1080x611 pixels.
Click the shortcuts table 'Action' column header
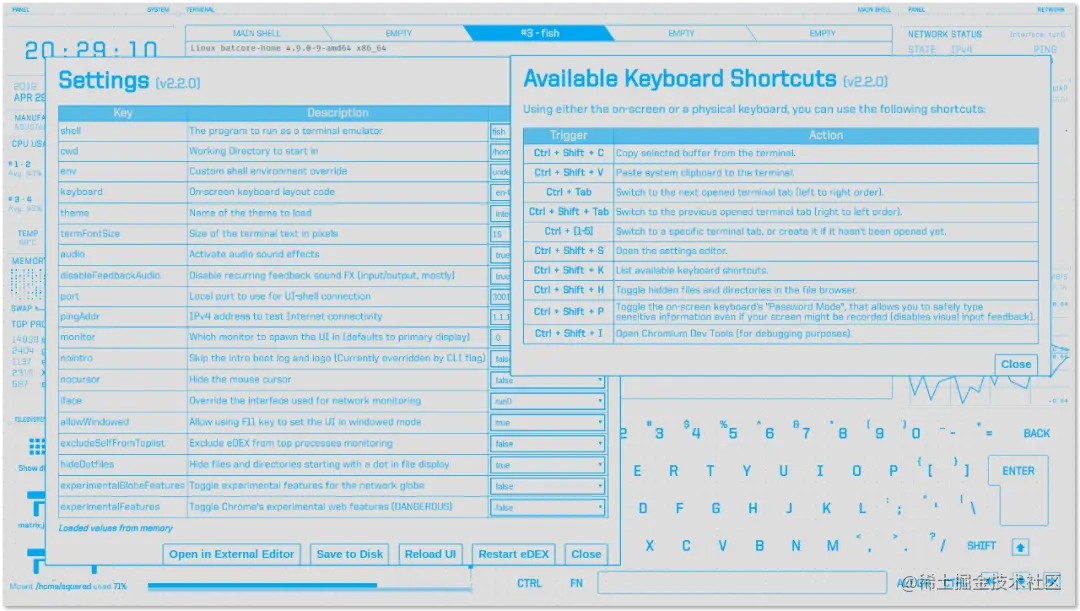click(x=826, y=135)
